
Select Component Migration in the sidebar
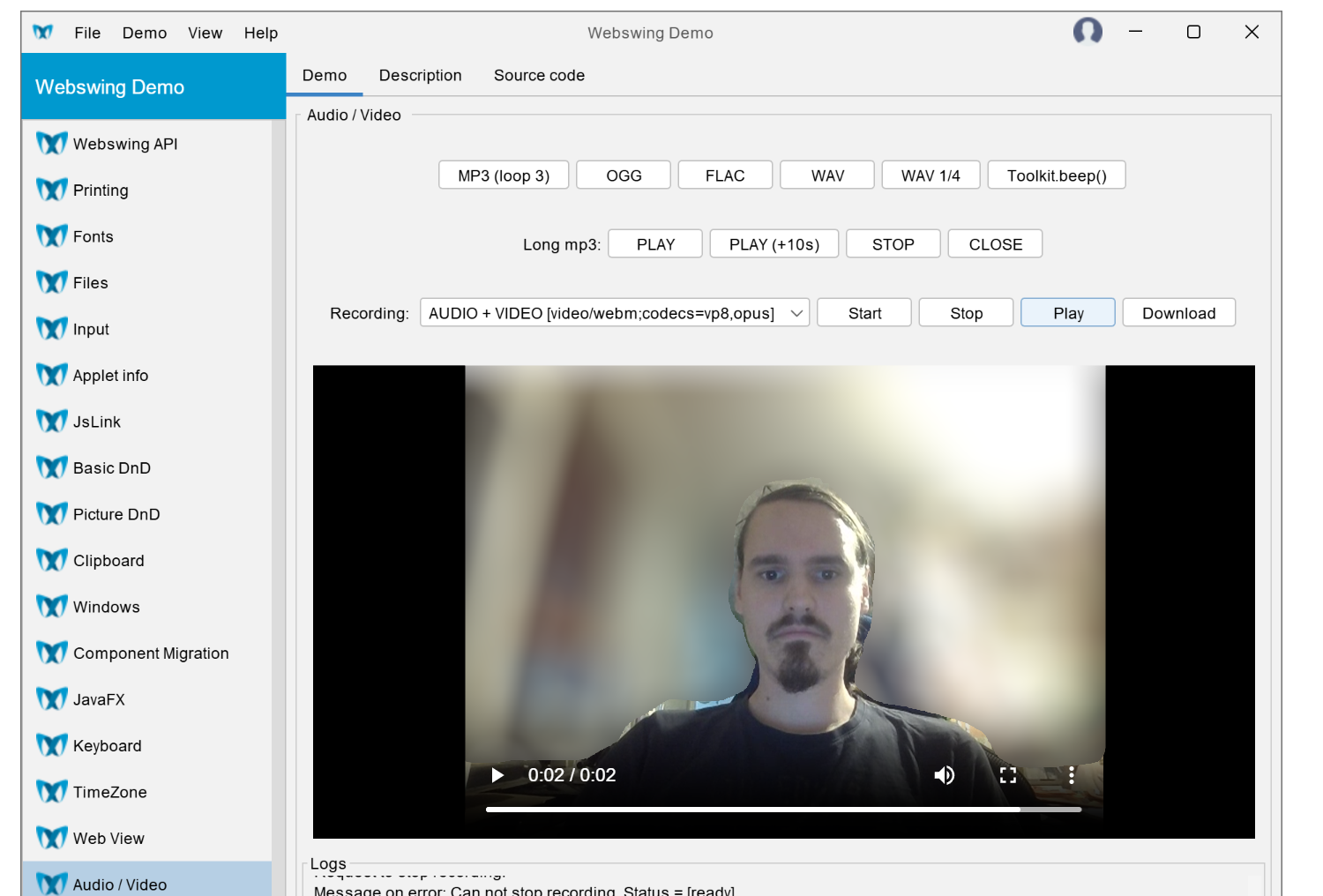(151, 653)
